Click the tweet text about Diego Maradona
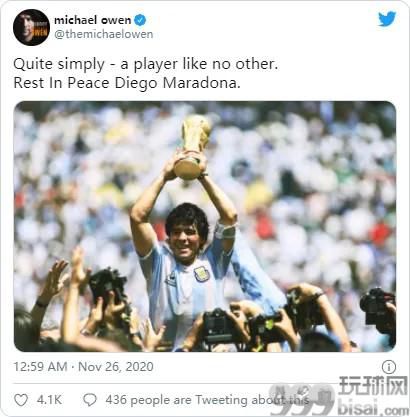Viewport: 410px width, 417px height. 146,73
